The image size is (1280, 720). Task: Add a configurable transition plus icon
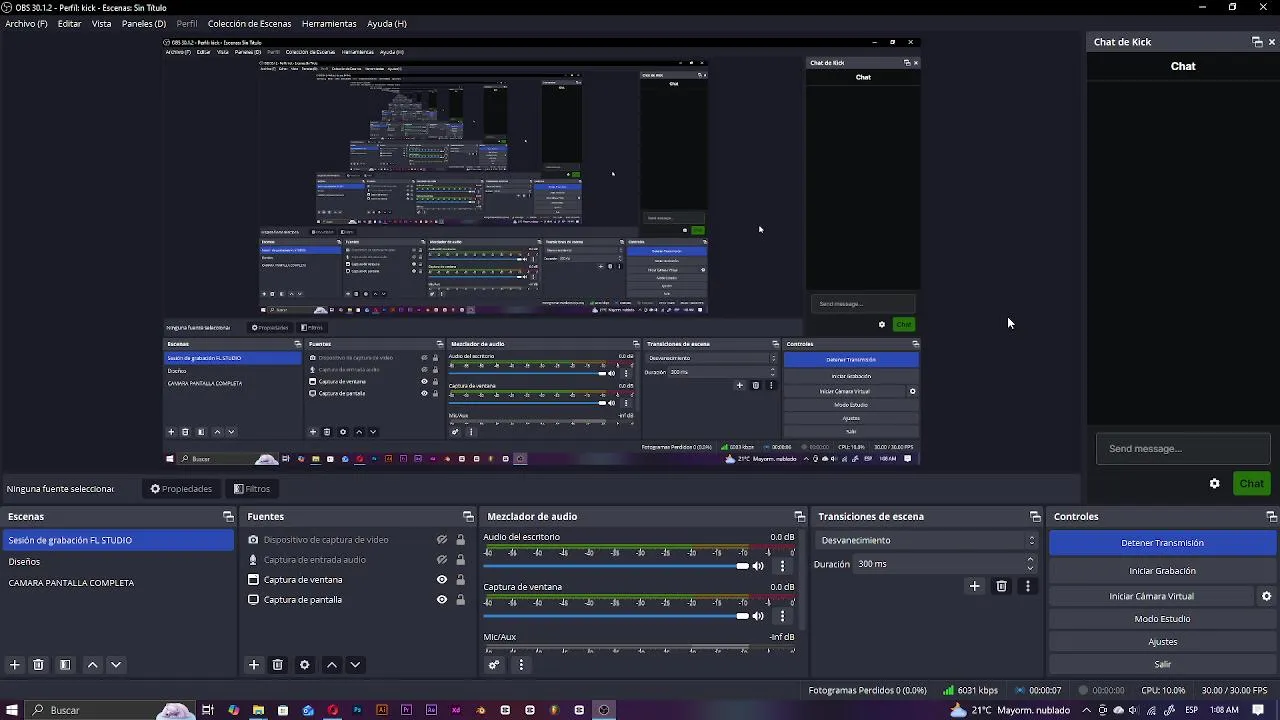[974, 586]
